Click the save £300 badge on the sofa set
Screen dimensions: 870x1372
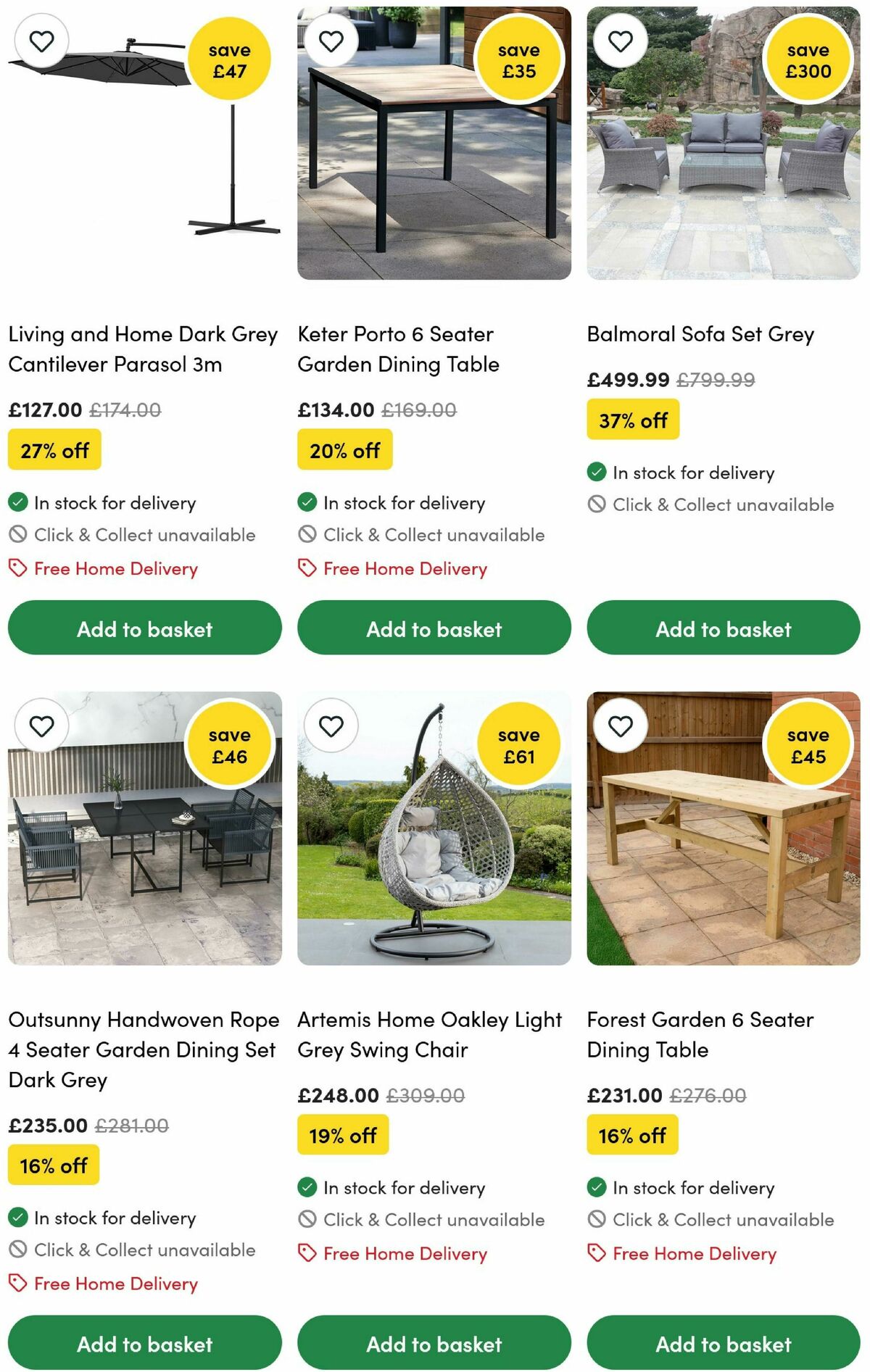tap(808, 59)
